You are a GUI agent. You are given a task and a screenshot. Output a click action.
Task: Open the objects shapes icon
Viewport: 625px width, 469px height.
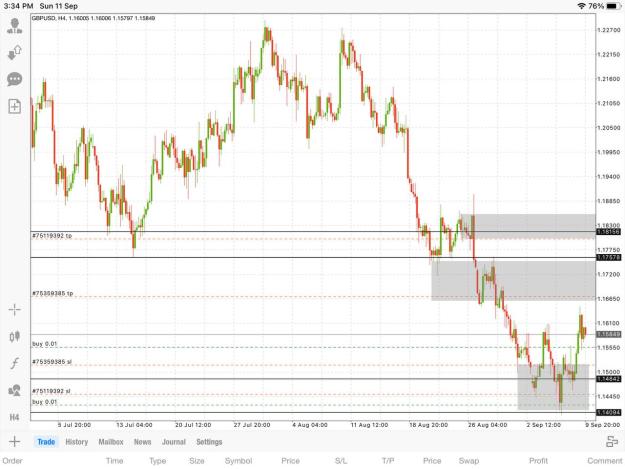15,391
